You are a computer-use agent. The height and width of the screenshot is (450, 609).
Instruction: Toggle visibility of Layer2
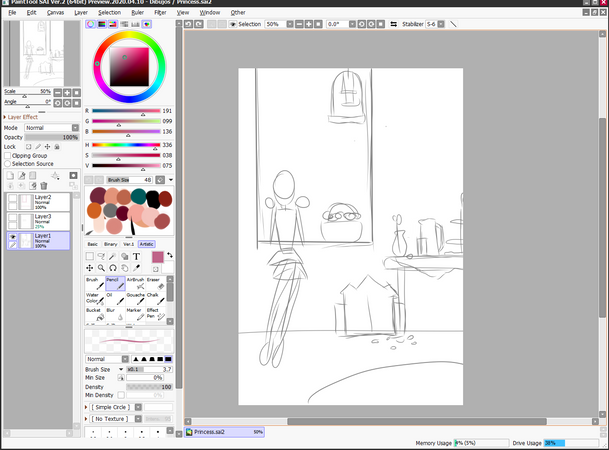click(12, 198)
